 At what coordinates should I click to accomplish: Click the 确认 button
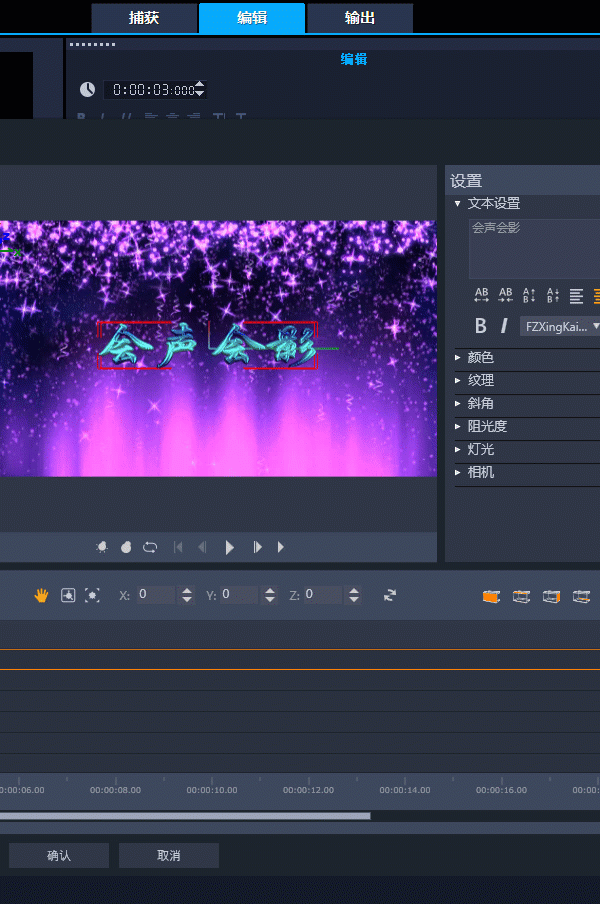point(59,856)
